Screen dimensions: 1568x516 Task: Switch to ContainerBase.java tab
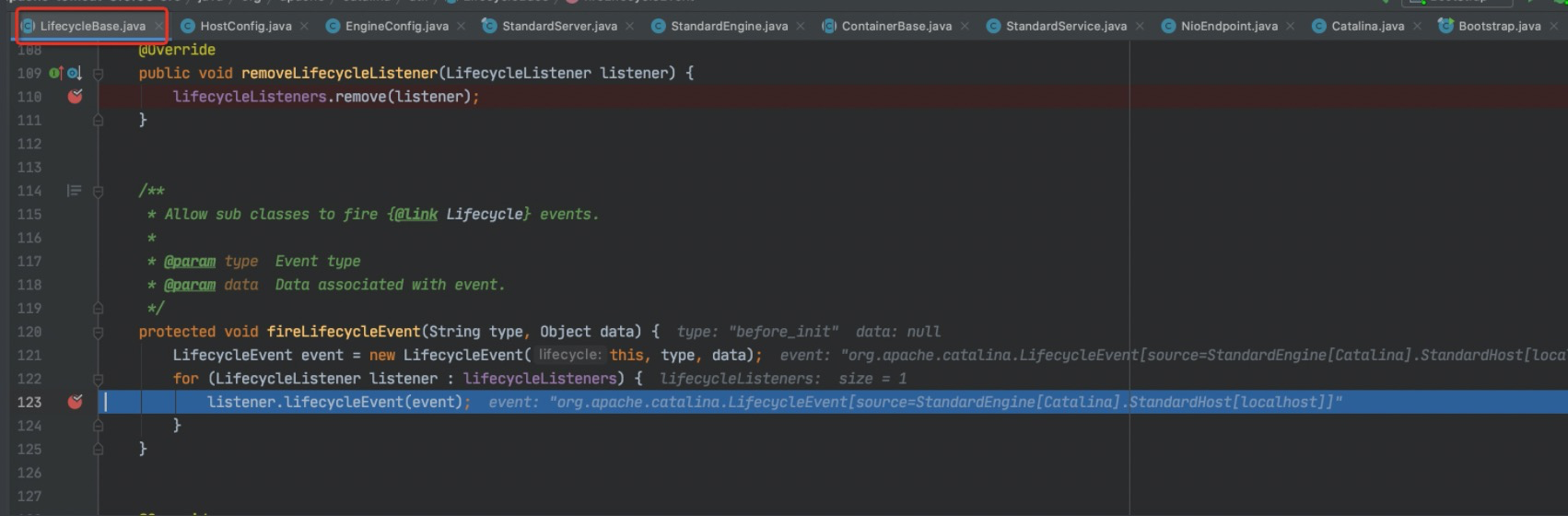click(896, 26)
